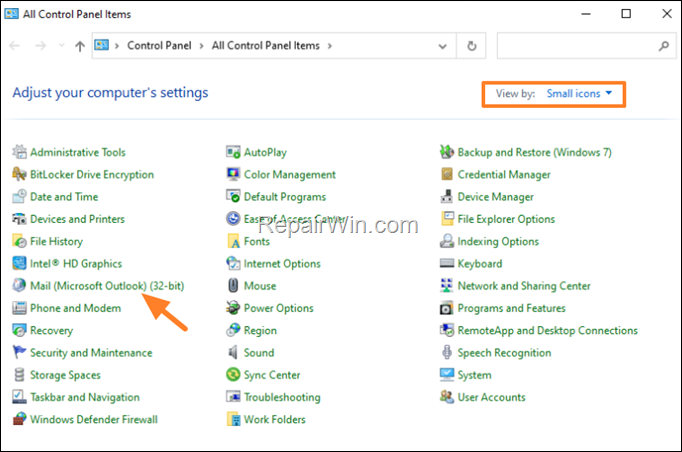
Task: Open the Sync Center icon
Action: [x=233, y=375]
